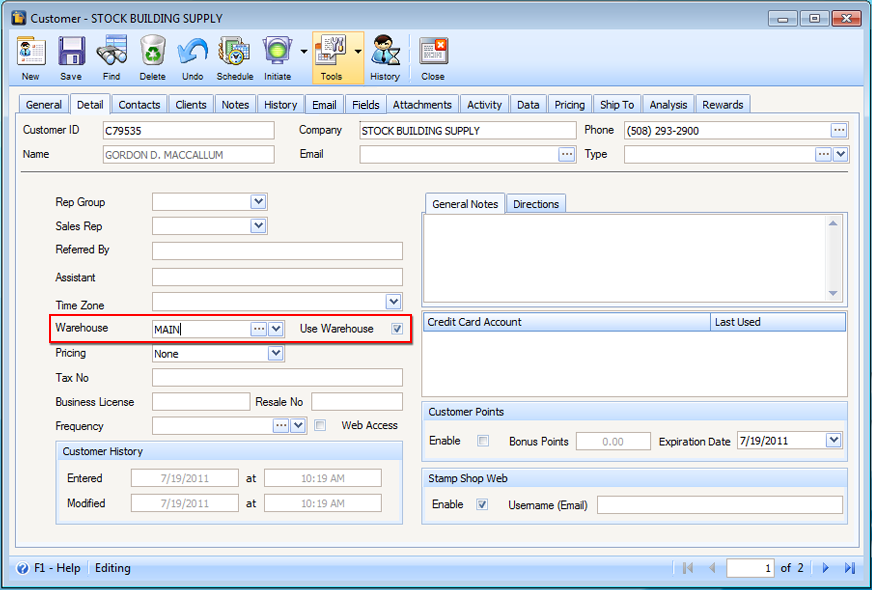This screenshot has width=872, height=590.
Task: Open the Pricing dropdown
Action: tap(275, 353)
